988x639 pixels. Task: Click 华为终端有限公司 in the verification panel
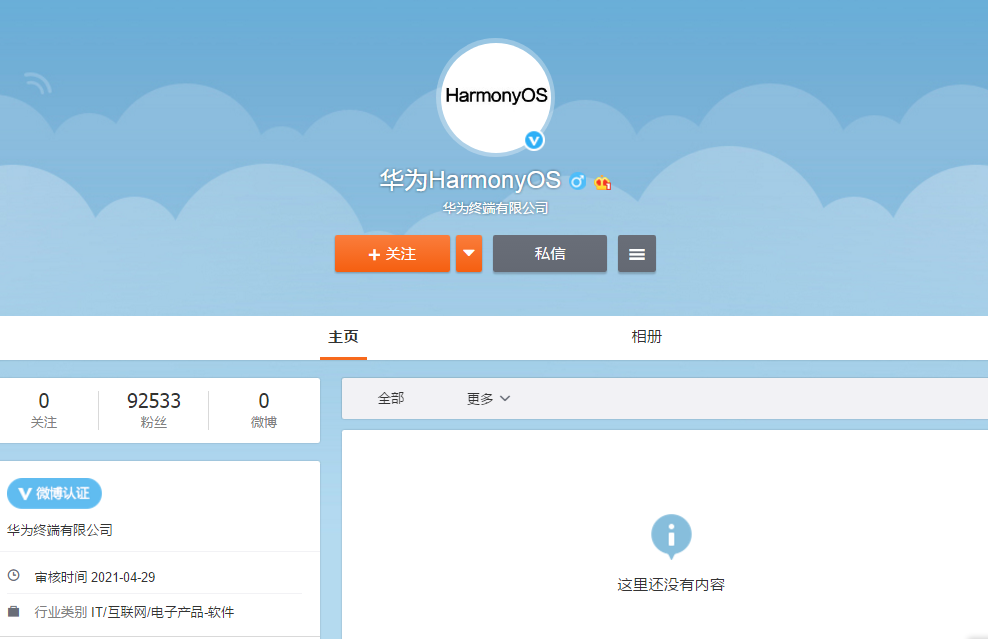click(60, 530)
